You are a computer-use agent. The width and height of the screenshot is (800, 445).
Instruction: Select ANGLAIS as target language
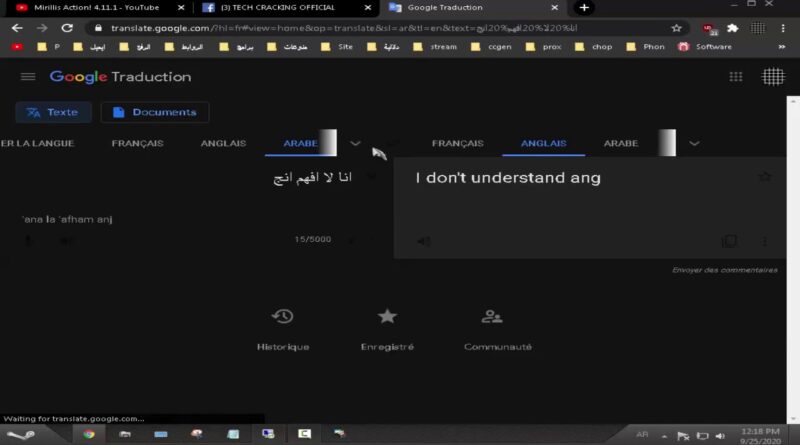coord(543,143)
